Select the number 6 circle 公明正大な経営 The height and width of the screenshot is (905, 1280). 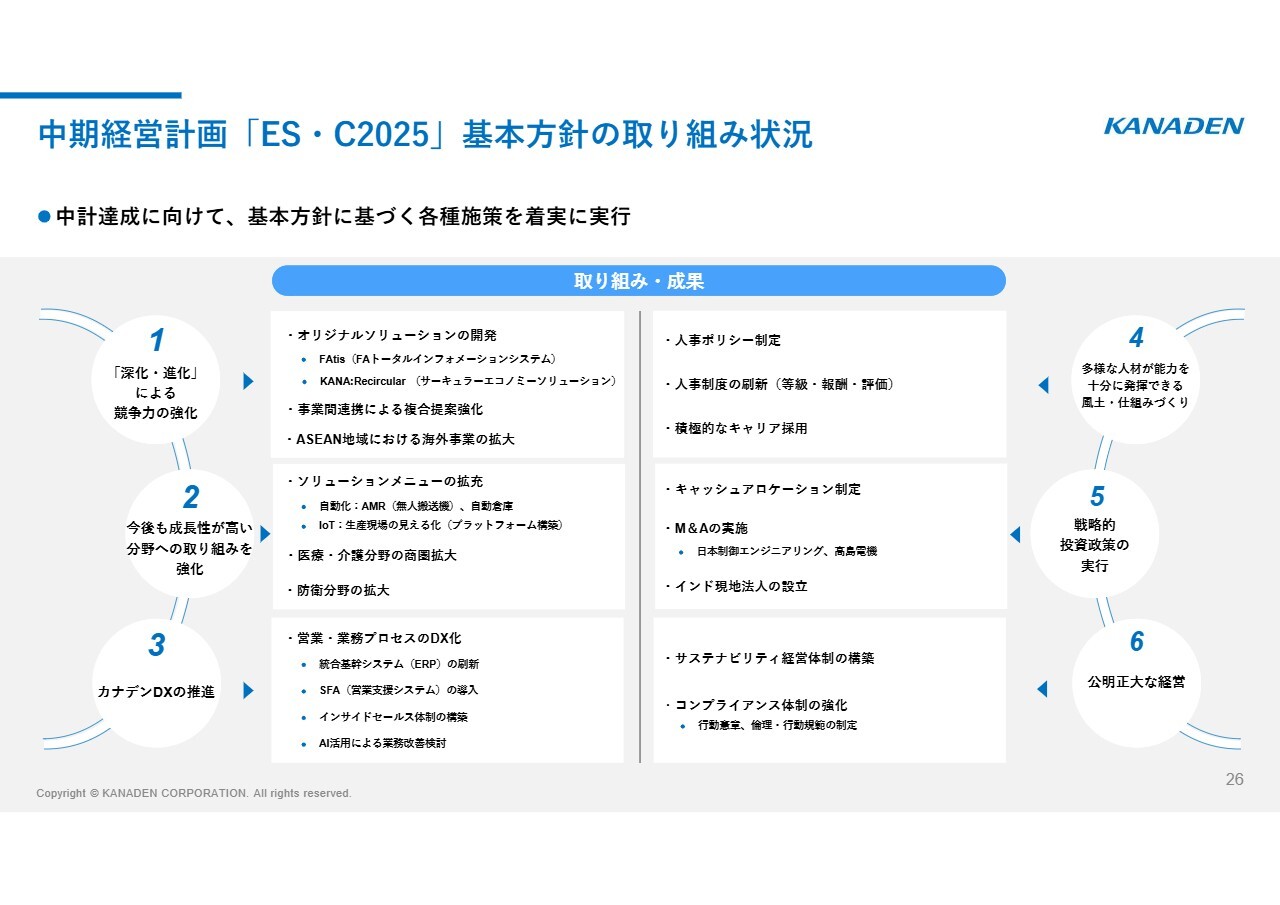1135,684
